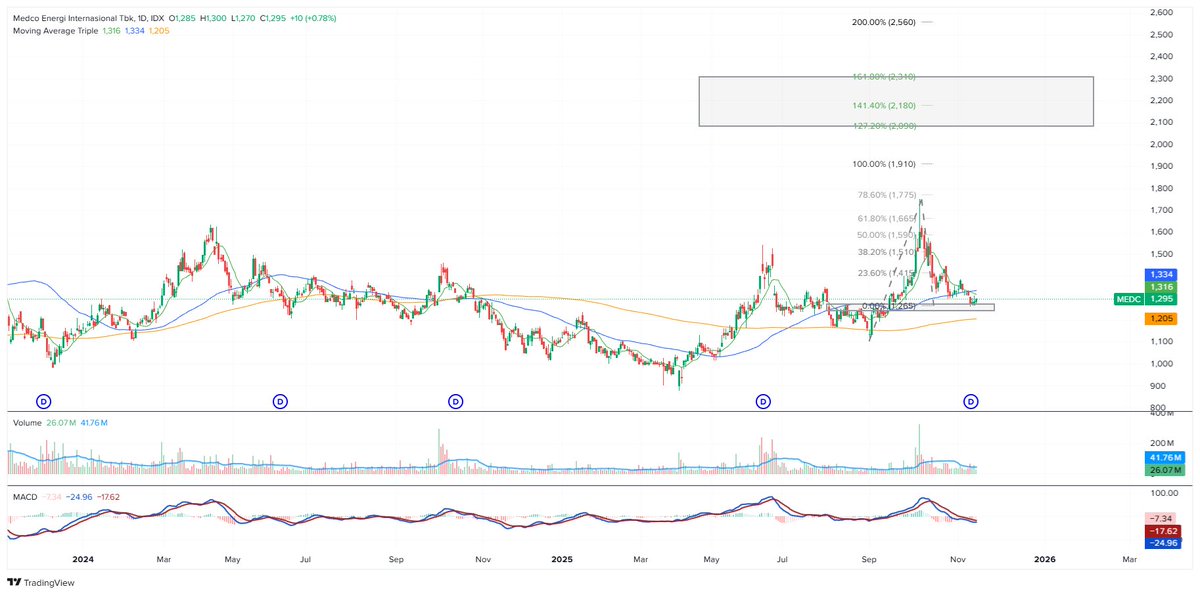Click the TradingView logo icon at bottom left
This screenshot has height=595, width=1200.
(x=14, y=581)
